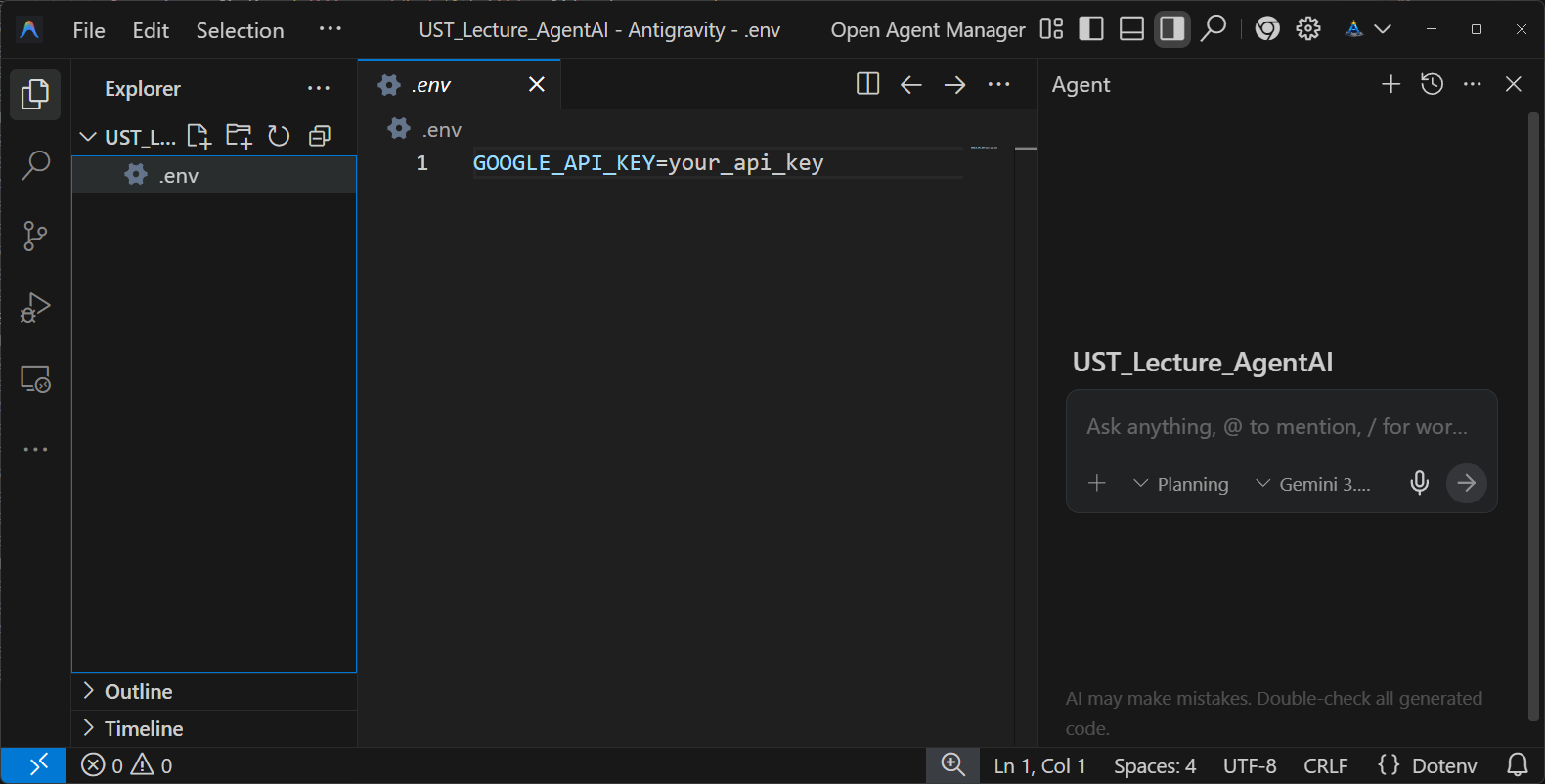Open the Explorer view in activity bar
The image size is (1545, 784).
(x=35, y=94)
